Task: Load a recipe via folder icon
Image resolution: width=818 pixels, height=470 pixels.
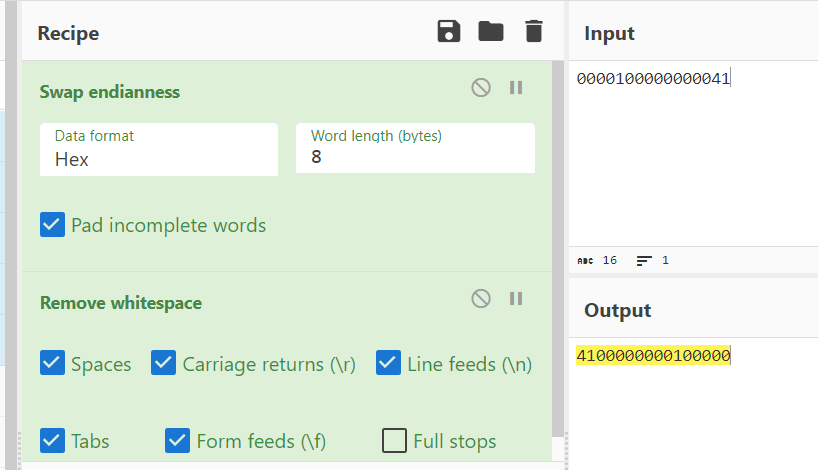Action: [x=491, y=31]
